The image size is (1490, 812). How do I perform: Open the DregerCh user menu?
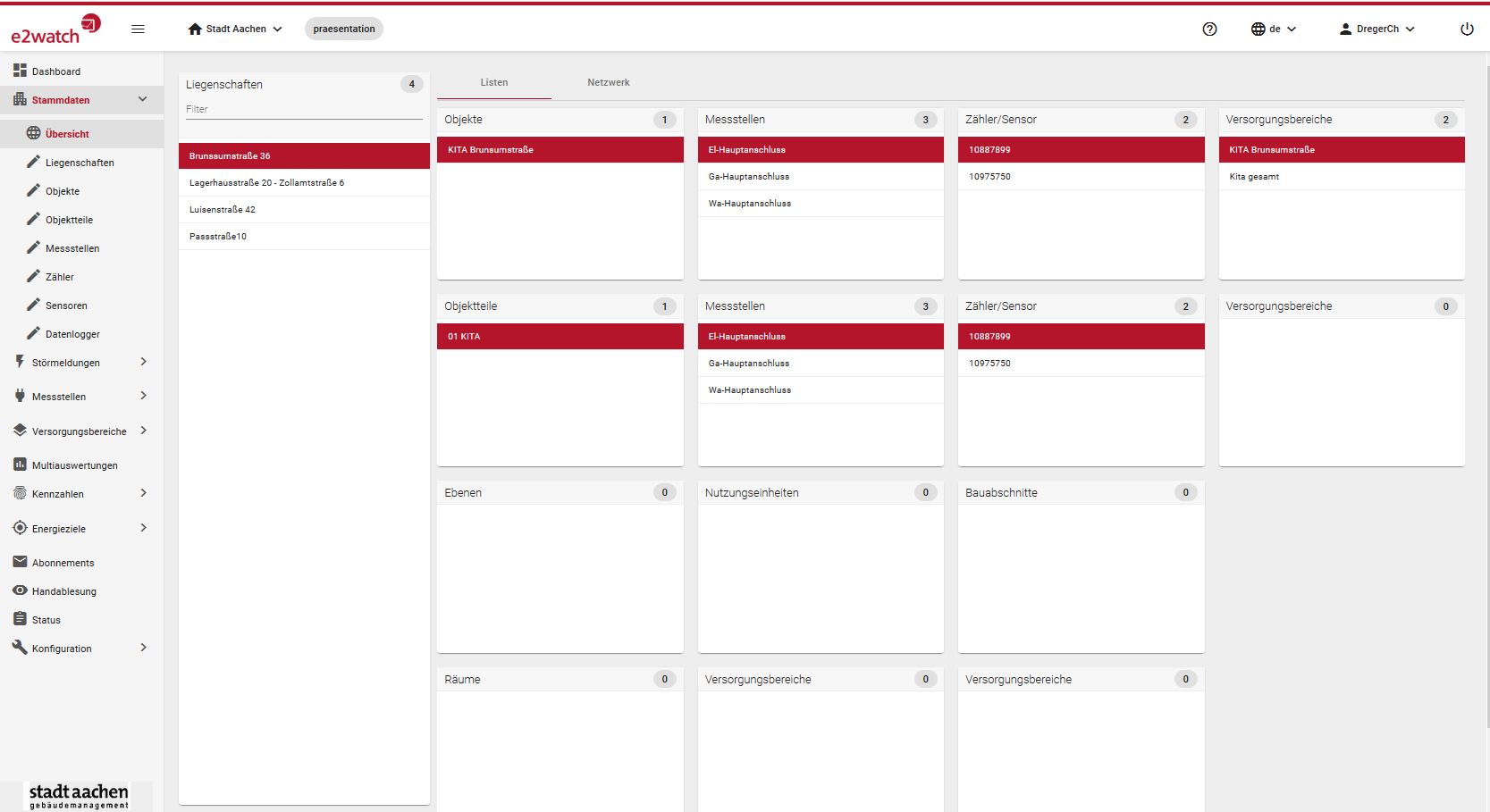1376,29
